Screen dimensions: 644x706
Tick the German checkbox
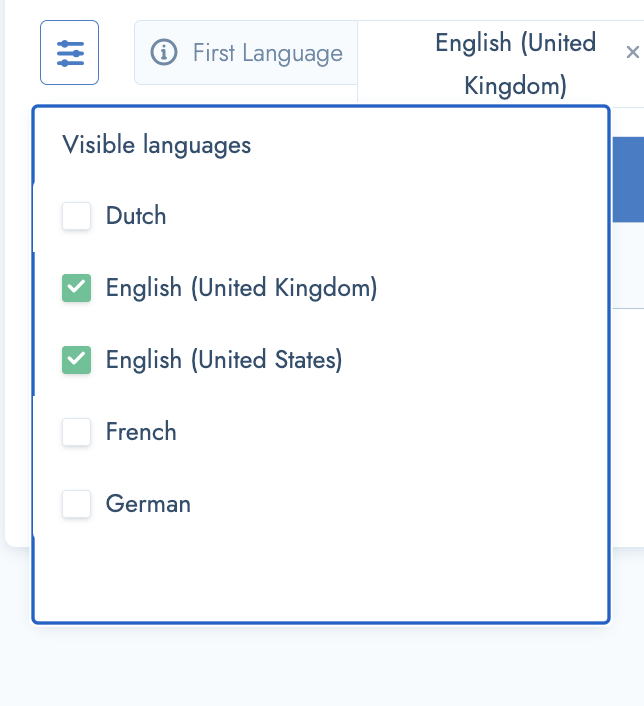(77, 504)
